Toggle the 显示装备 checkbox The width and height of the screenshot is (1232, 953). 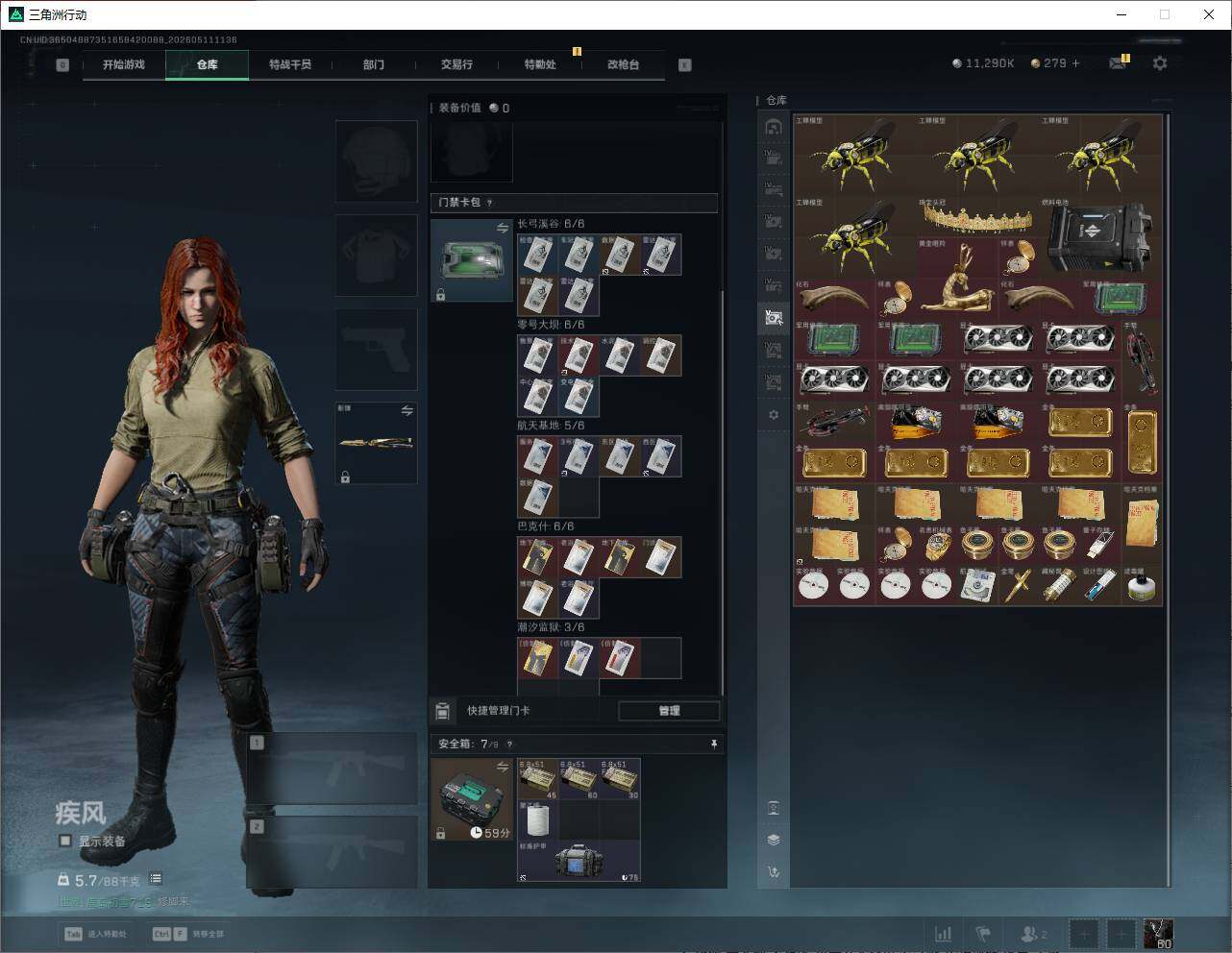pyautogui.click(x=65, y=841)
